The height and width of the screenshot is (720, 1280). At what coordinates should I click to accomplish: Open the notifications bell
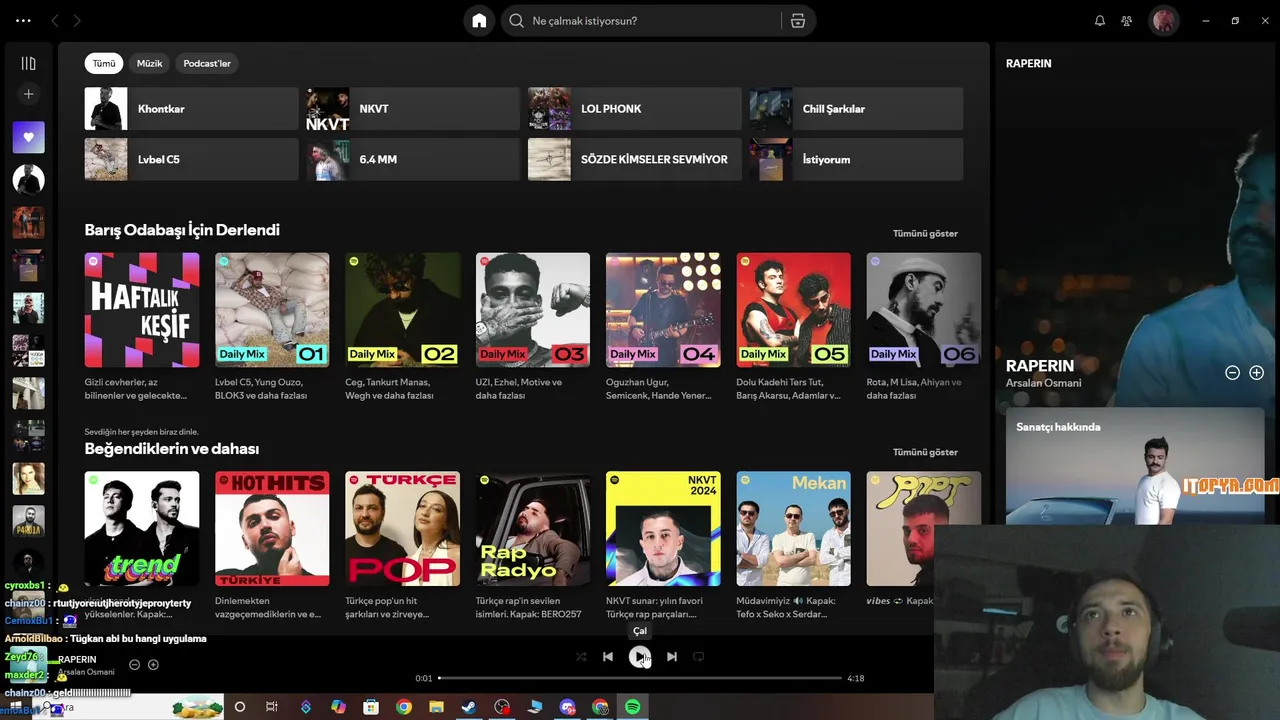[1100, 21]
